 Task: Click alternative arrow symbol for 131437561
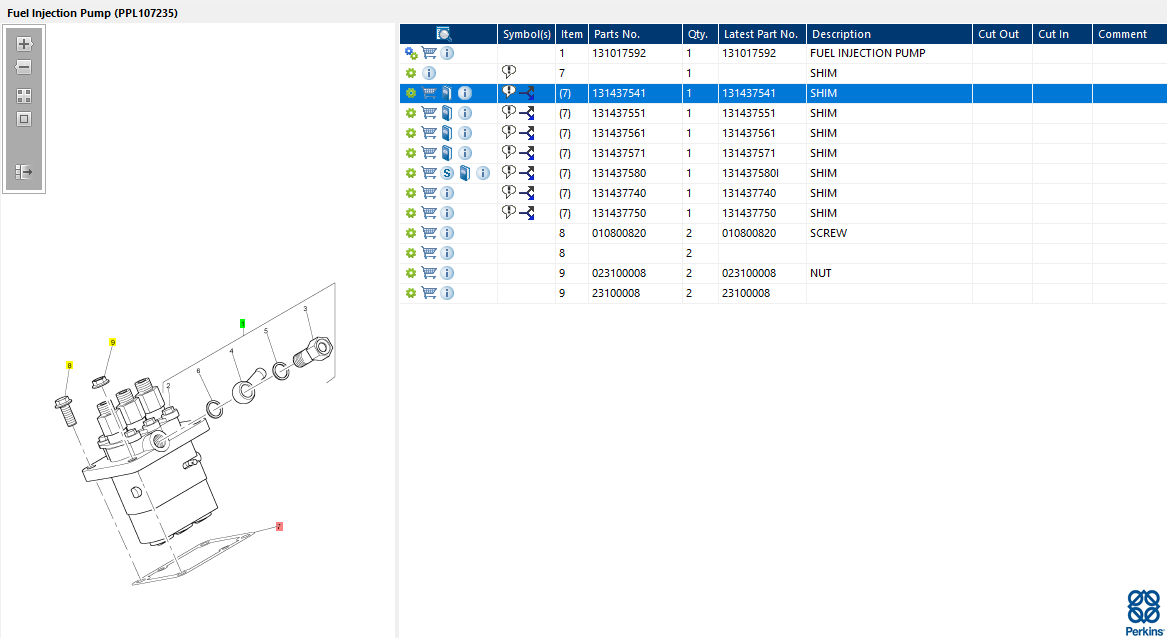point(527,134)
